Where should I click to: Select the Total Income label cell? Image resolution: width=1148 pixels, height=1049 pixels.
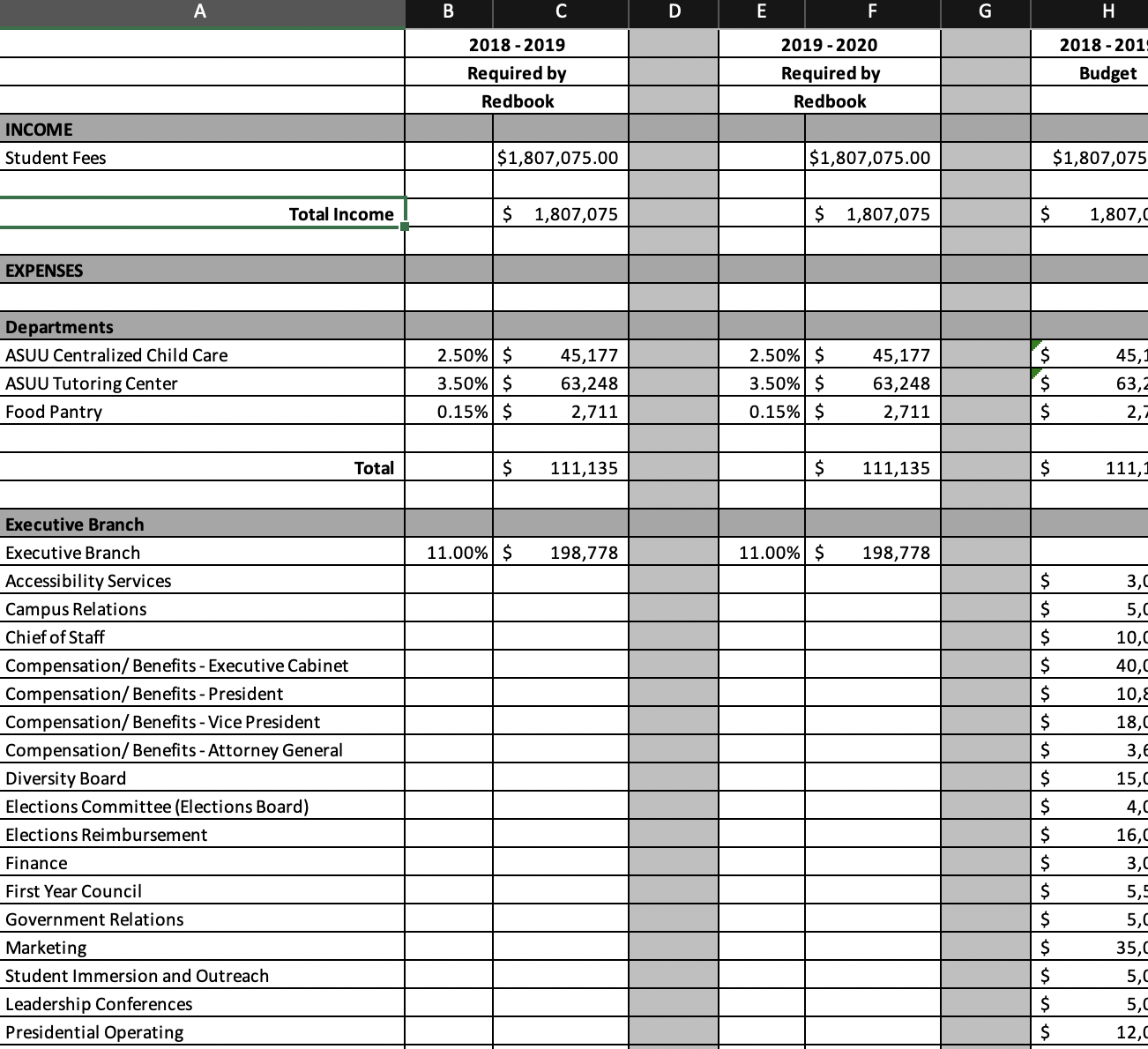(202, 213)
